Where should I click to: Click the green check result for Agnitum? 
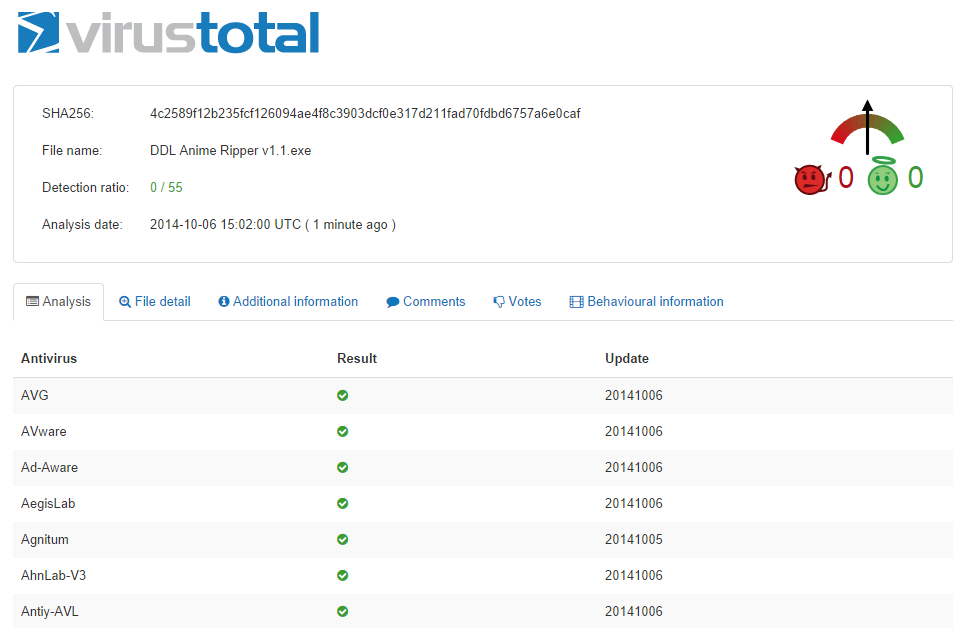342,539
